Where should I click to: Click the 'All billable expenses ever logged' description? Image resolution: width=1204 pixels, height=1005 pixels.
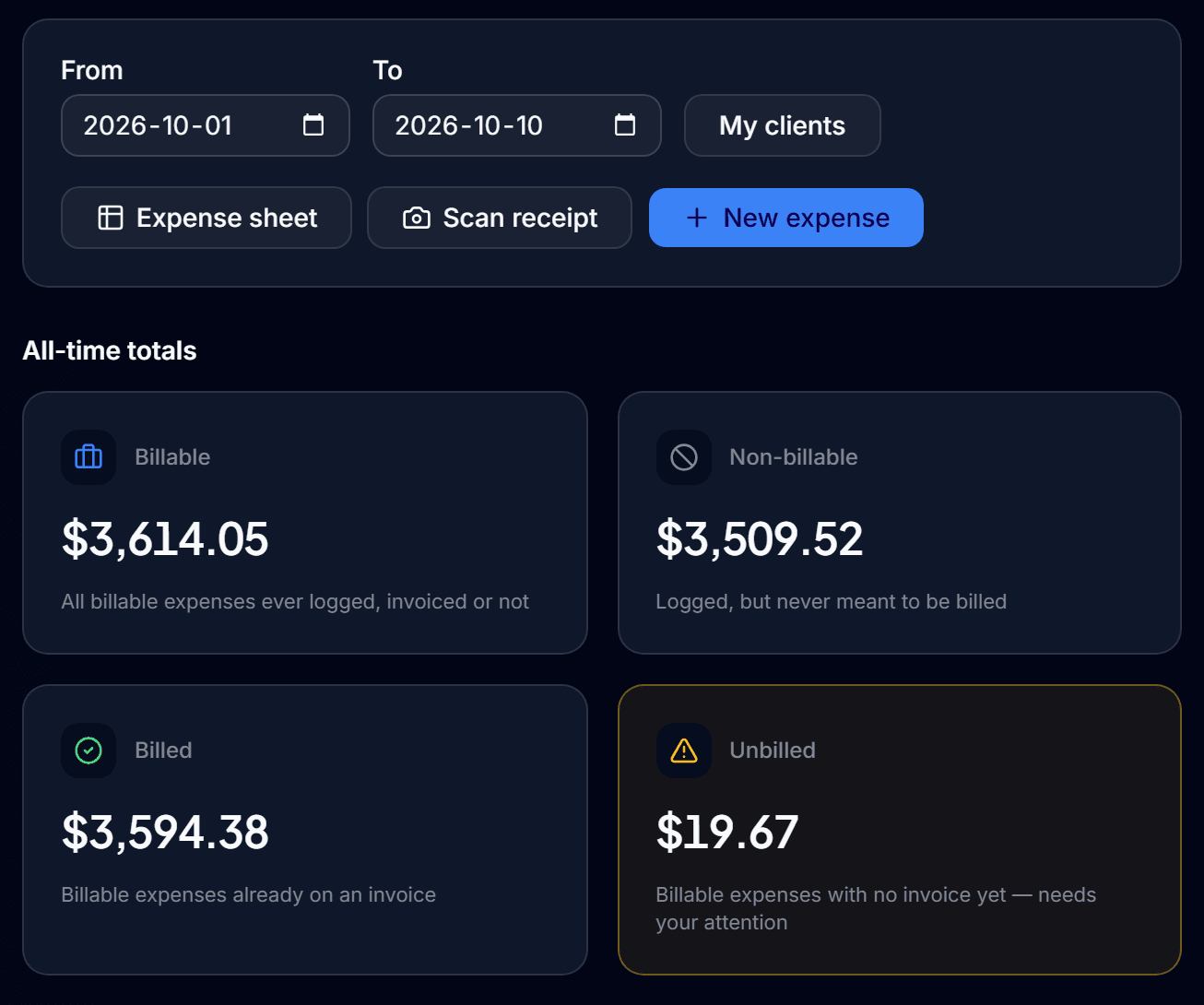click(x=295, y=602)
